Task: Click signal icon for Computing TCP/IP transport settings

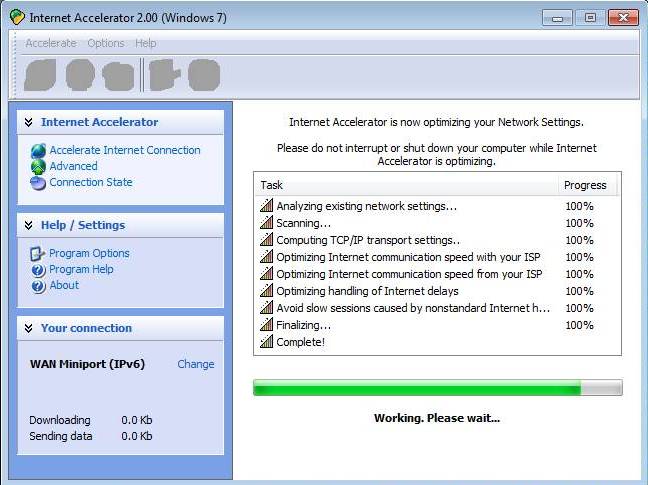Action: (x=267, y=239)
